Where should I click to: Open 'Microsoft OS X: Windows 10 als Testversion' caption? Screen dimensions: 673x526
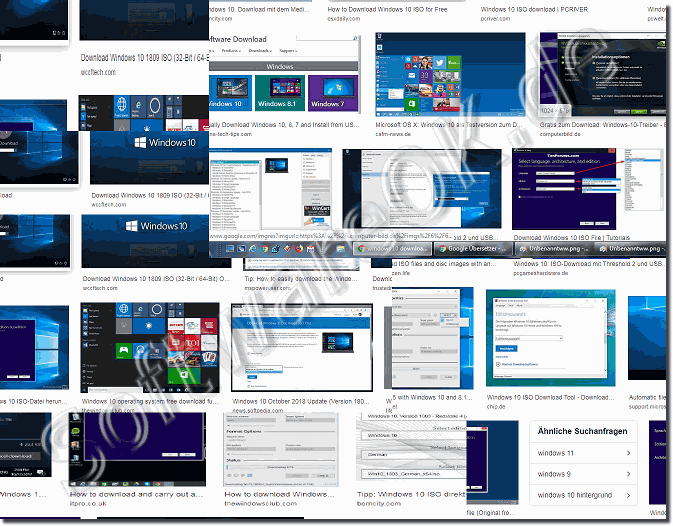point(449,125)
